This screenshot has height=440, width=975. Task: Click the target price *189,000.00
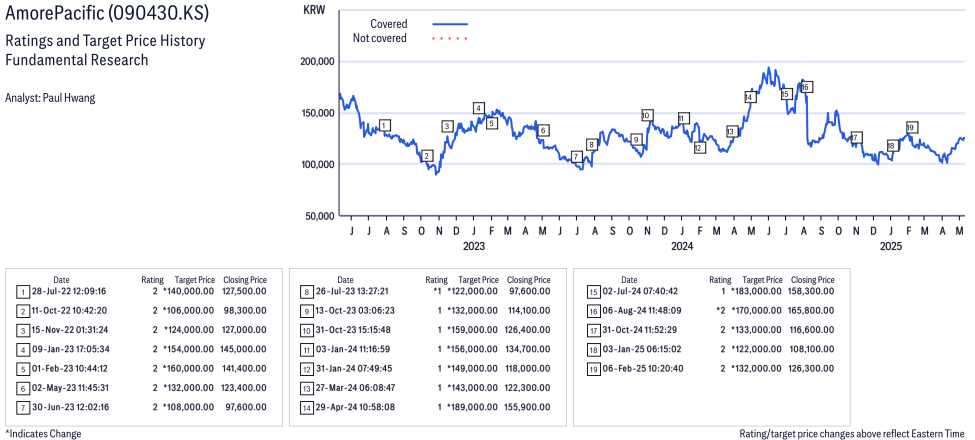tap(473, 407)
